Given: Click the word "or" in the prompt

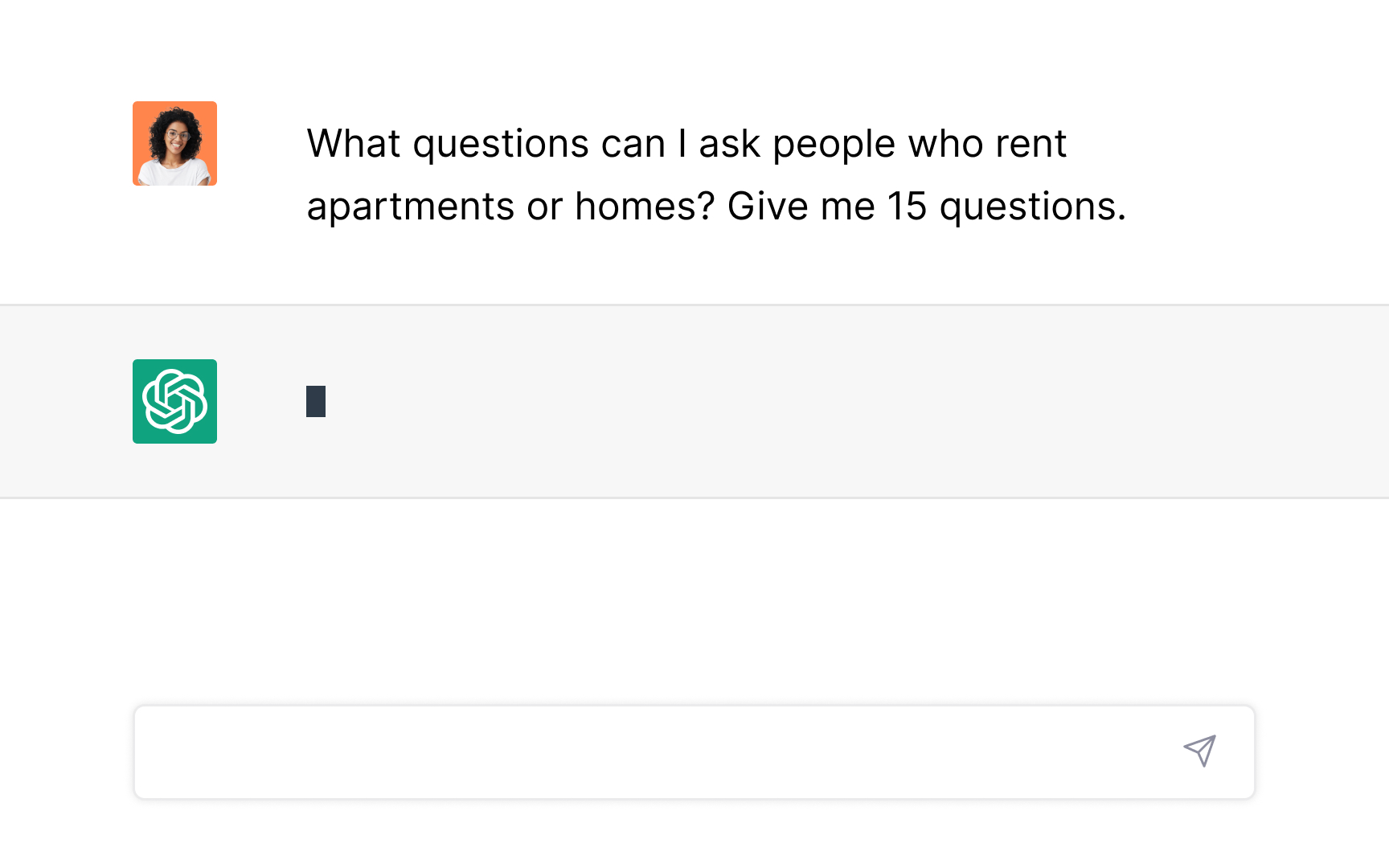Looking at the screenshot, I should (x=544, y=207).
